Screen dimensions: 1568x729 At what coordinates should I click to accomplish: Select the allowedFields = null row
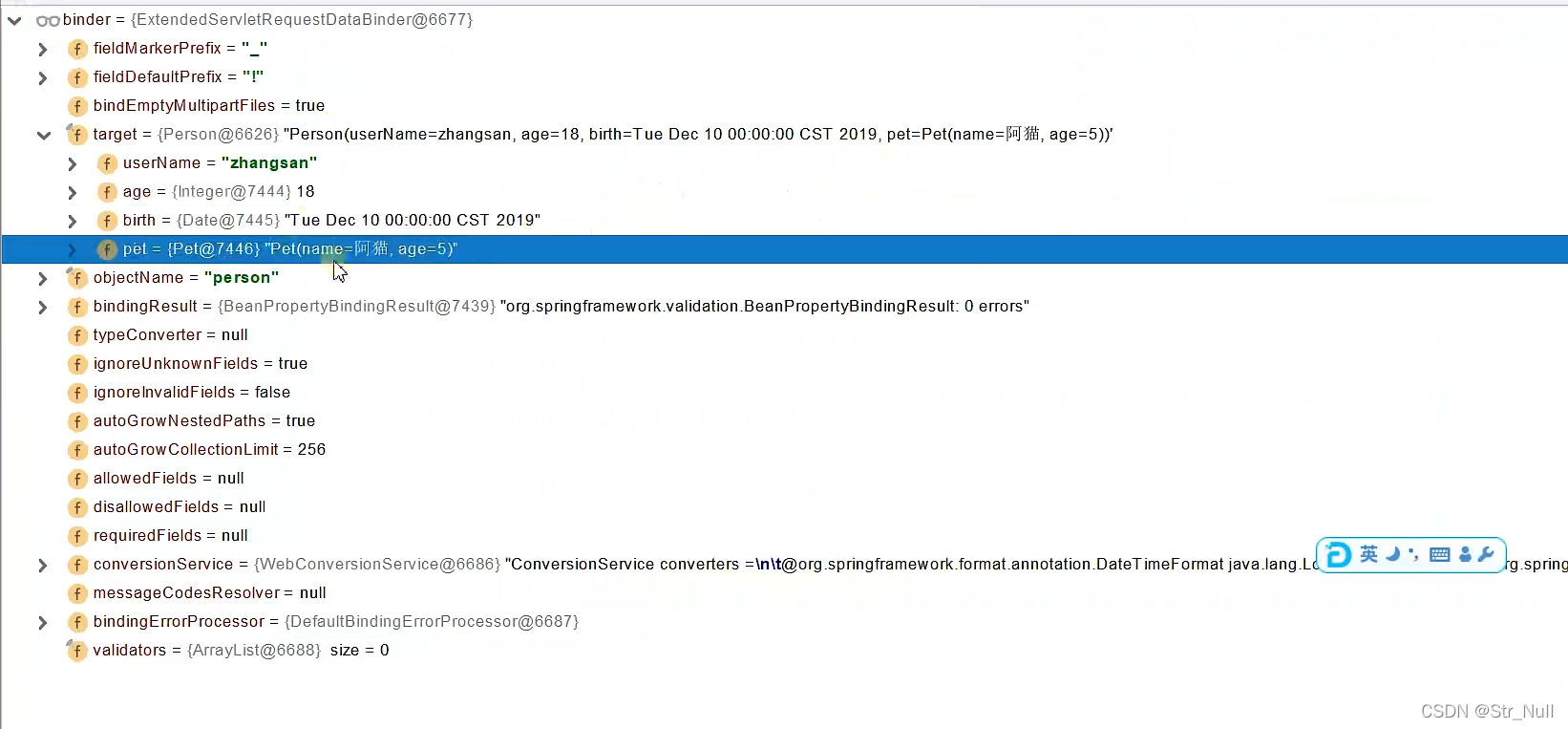click(x=169, y=479)
